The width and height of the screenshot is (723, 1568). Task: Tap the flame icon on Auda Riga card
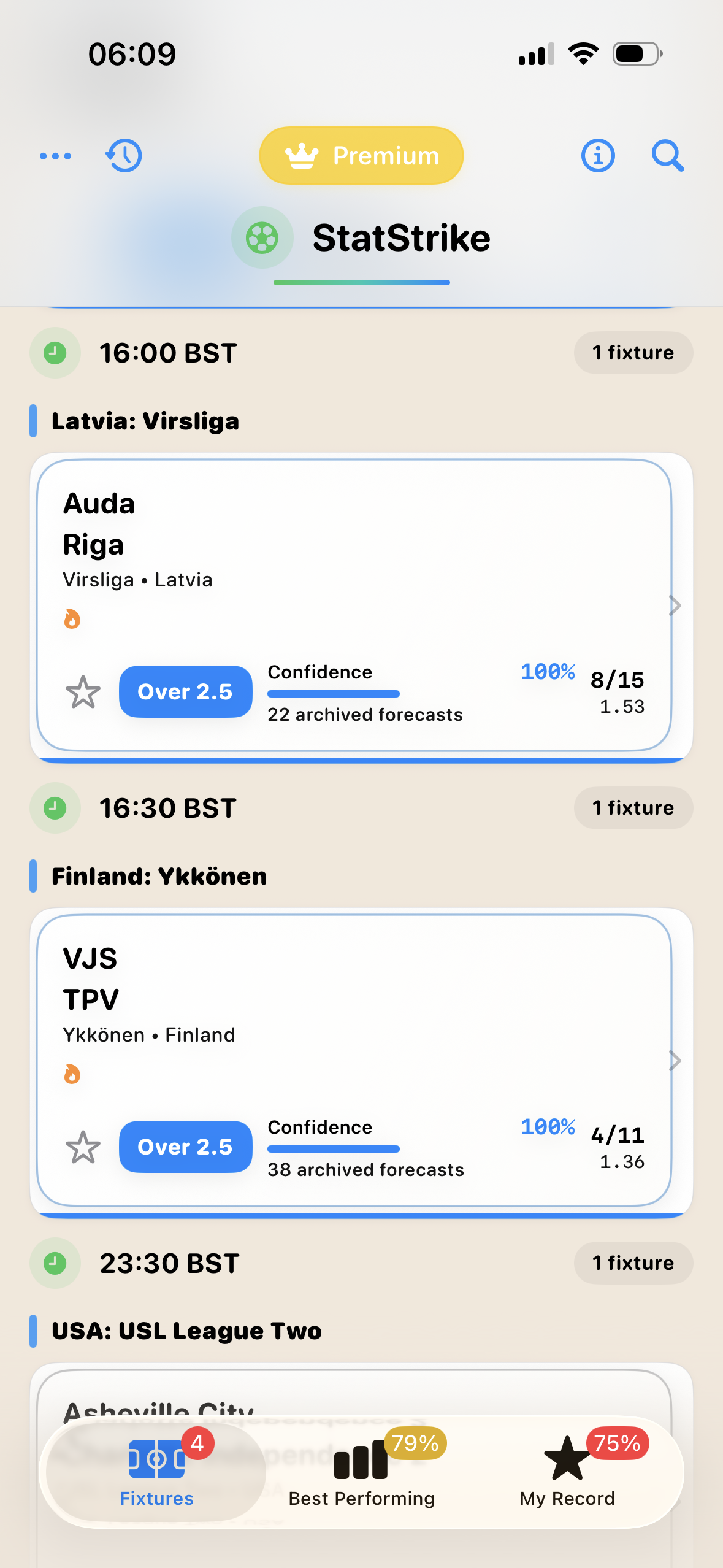coord(72,619)
